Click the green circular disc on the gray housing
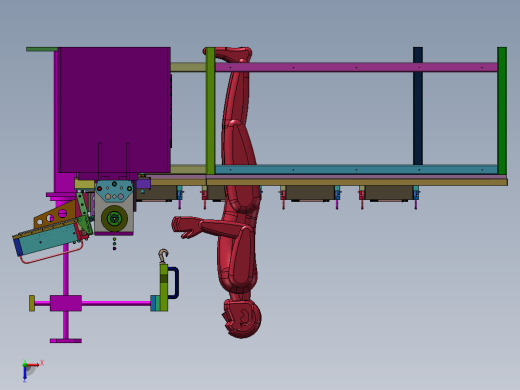 [114, 218]
